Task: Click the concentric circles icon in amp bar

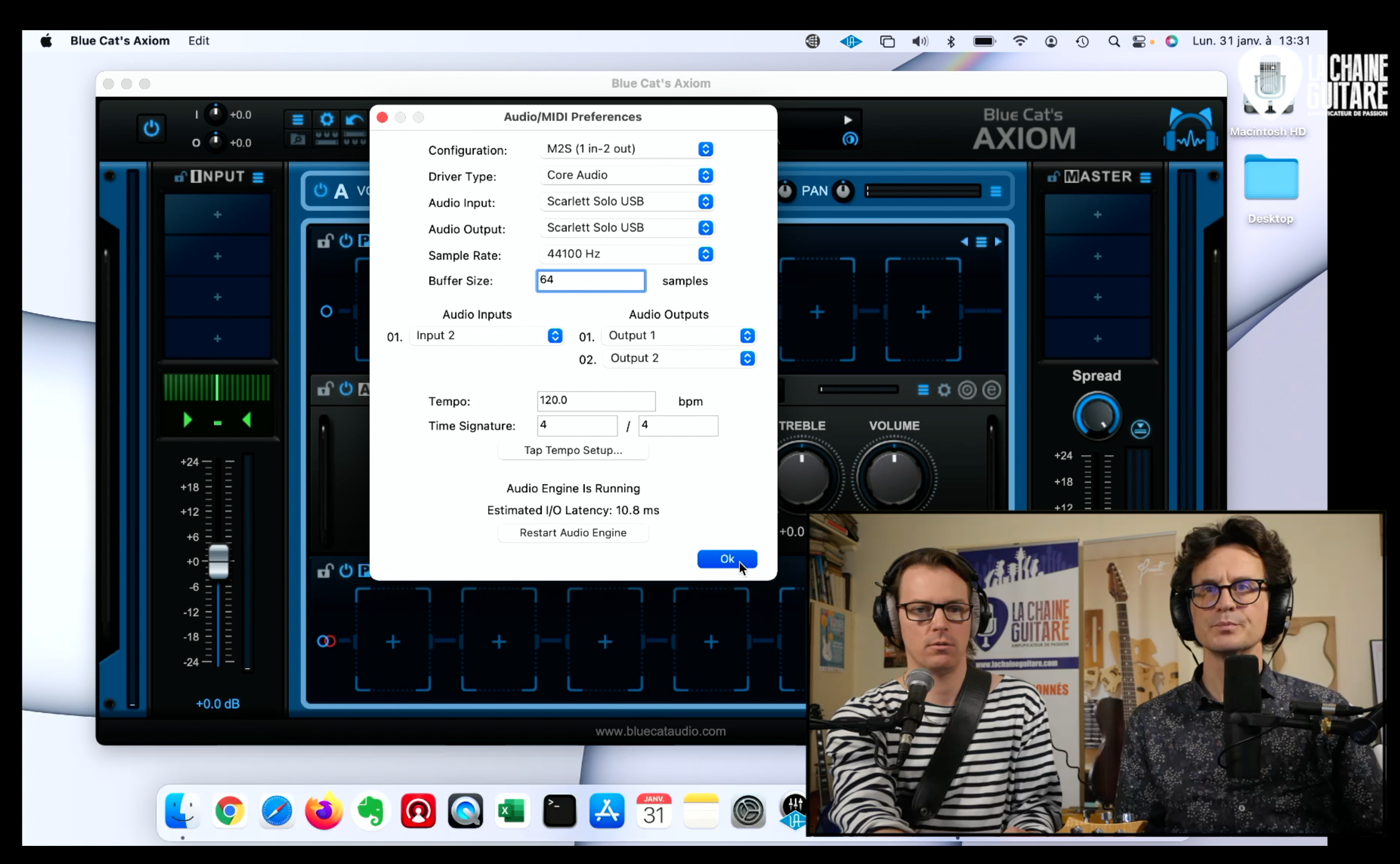Action: click(967, 390)
